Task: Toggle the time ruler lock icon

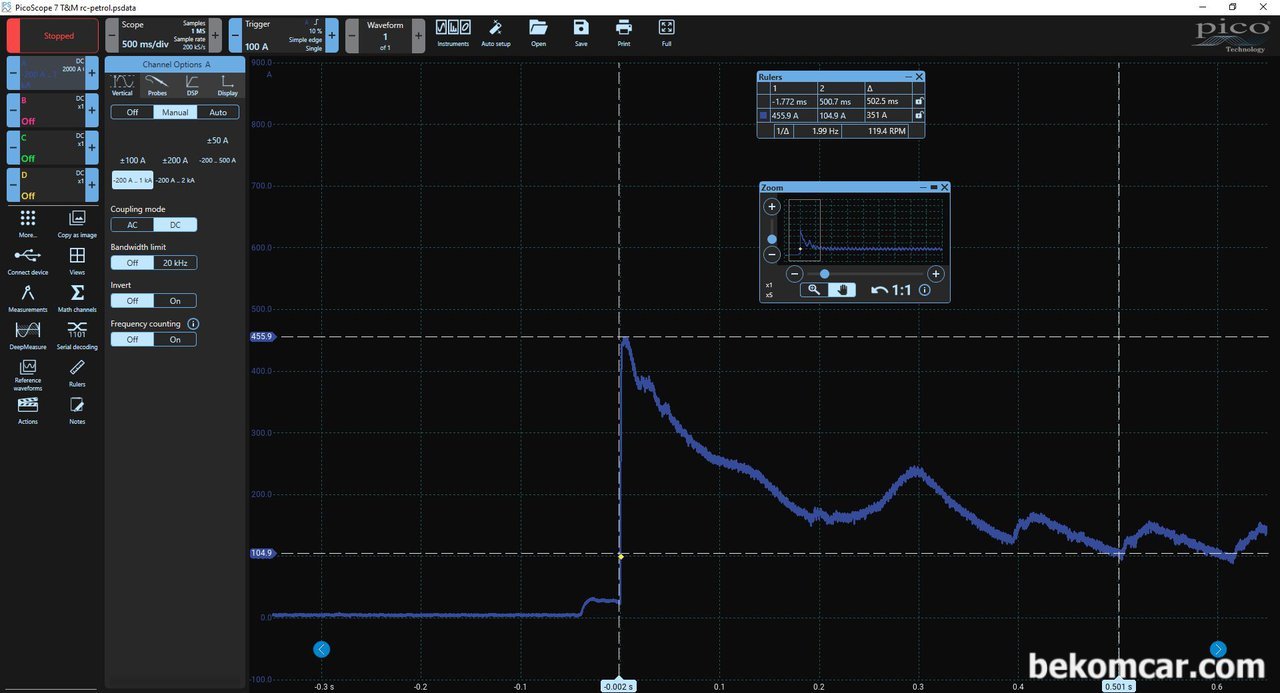Action: pyautogui.click(x=919, y=101)
